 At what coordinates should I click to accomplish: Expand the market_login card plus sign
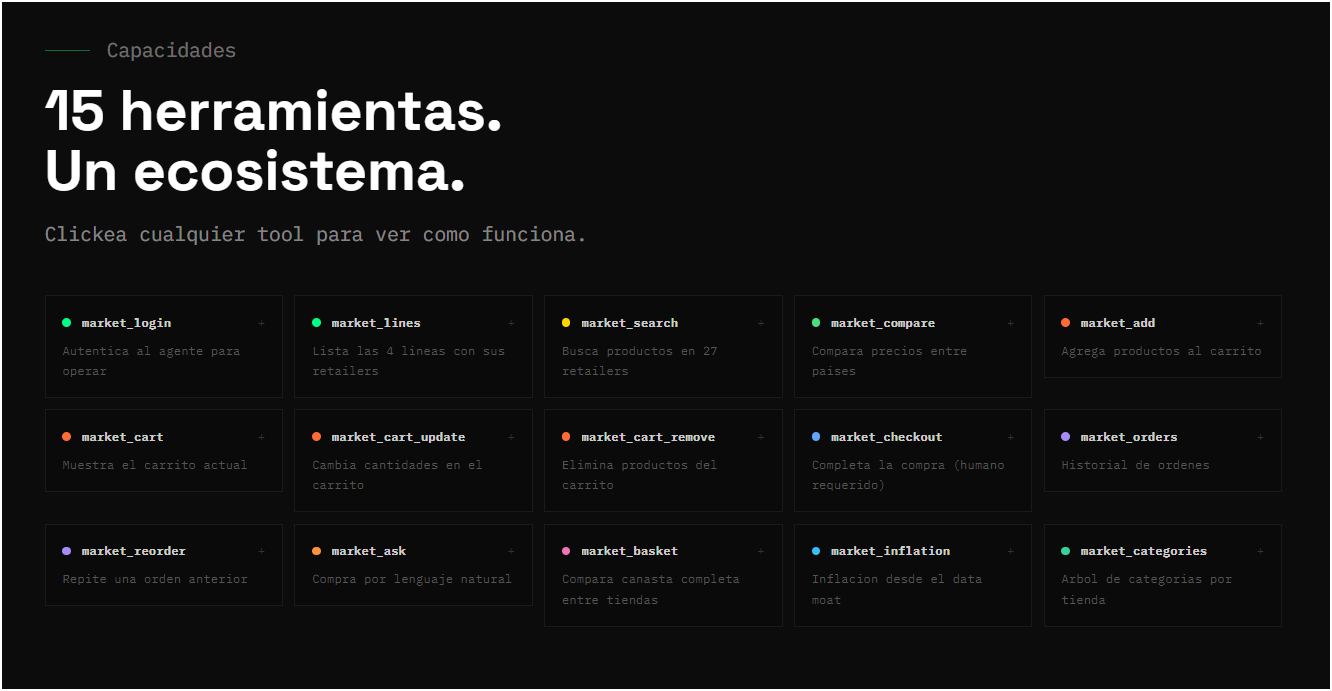tap(262, 323)
